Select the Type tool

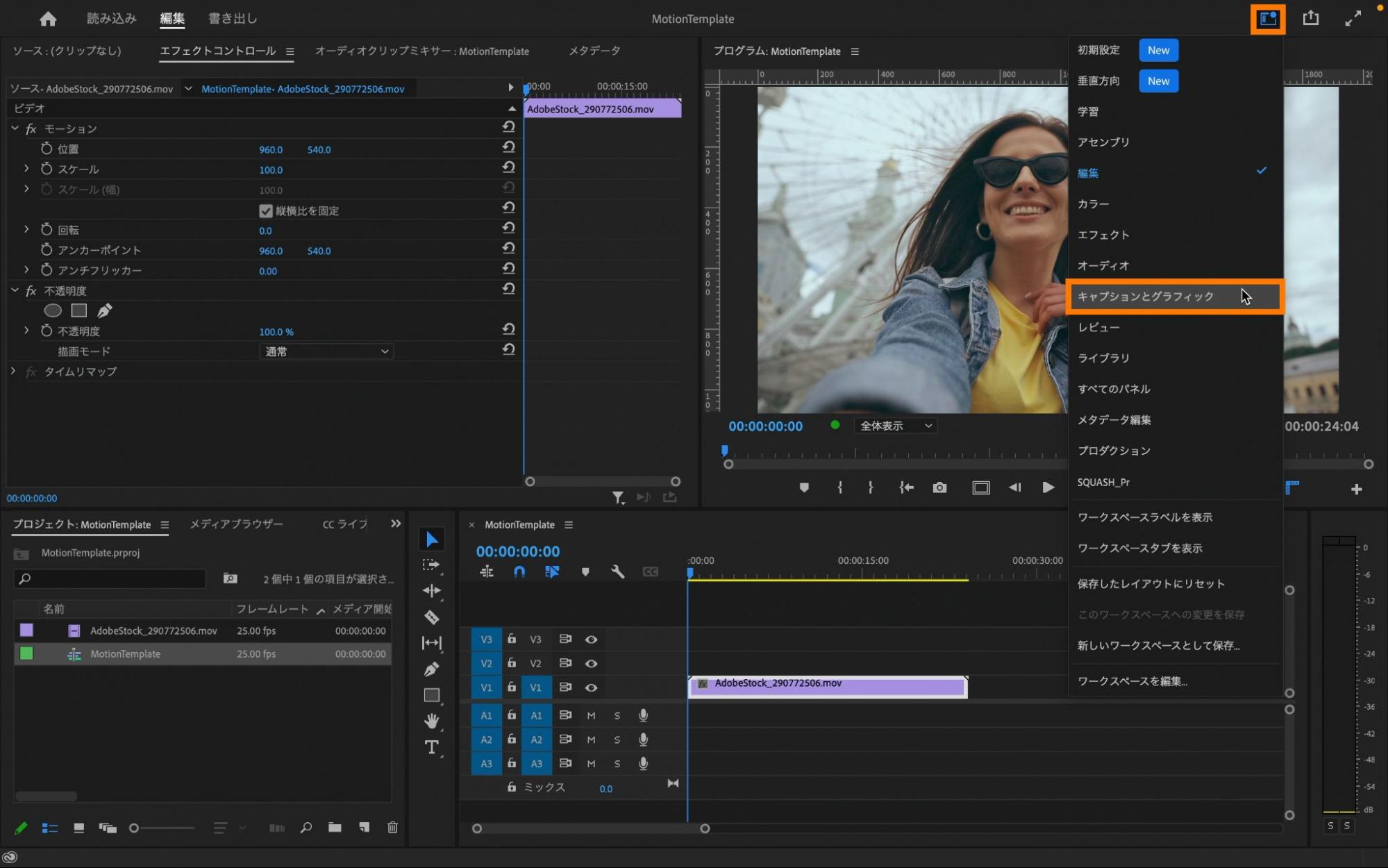pos(431,748)
